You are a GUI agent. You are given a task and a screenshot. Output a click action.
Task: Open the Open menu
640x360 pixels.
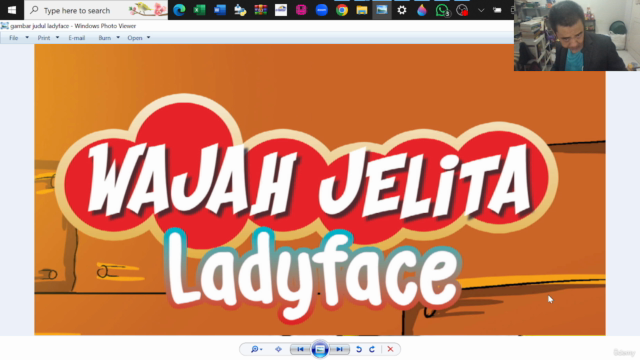[135, 38]
